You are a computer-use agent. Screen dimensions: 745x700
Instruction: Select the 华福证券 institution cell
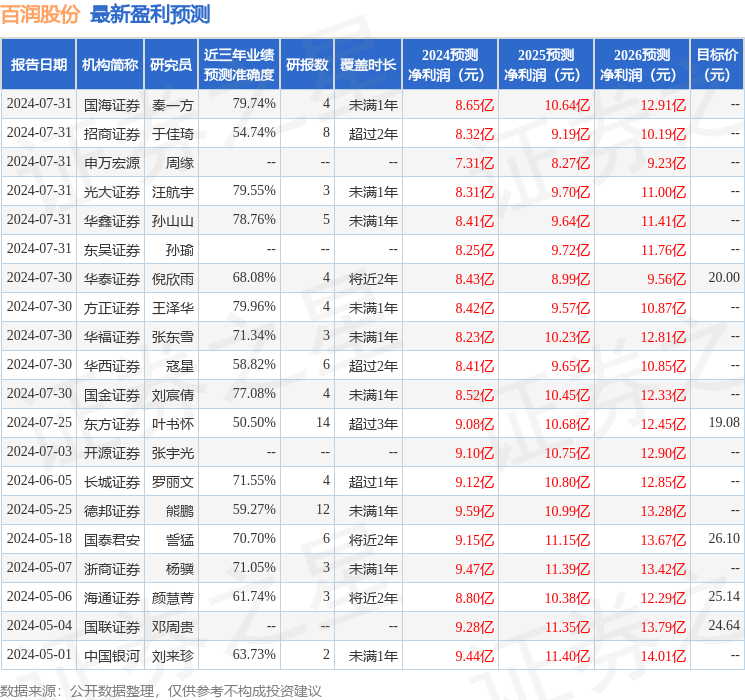pos(112,337)
